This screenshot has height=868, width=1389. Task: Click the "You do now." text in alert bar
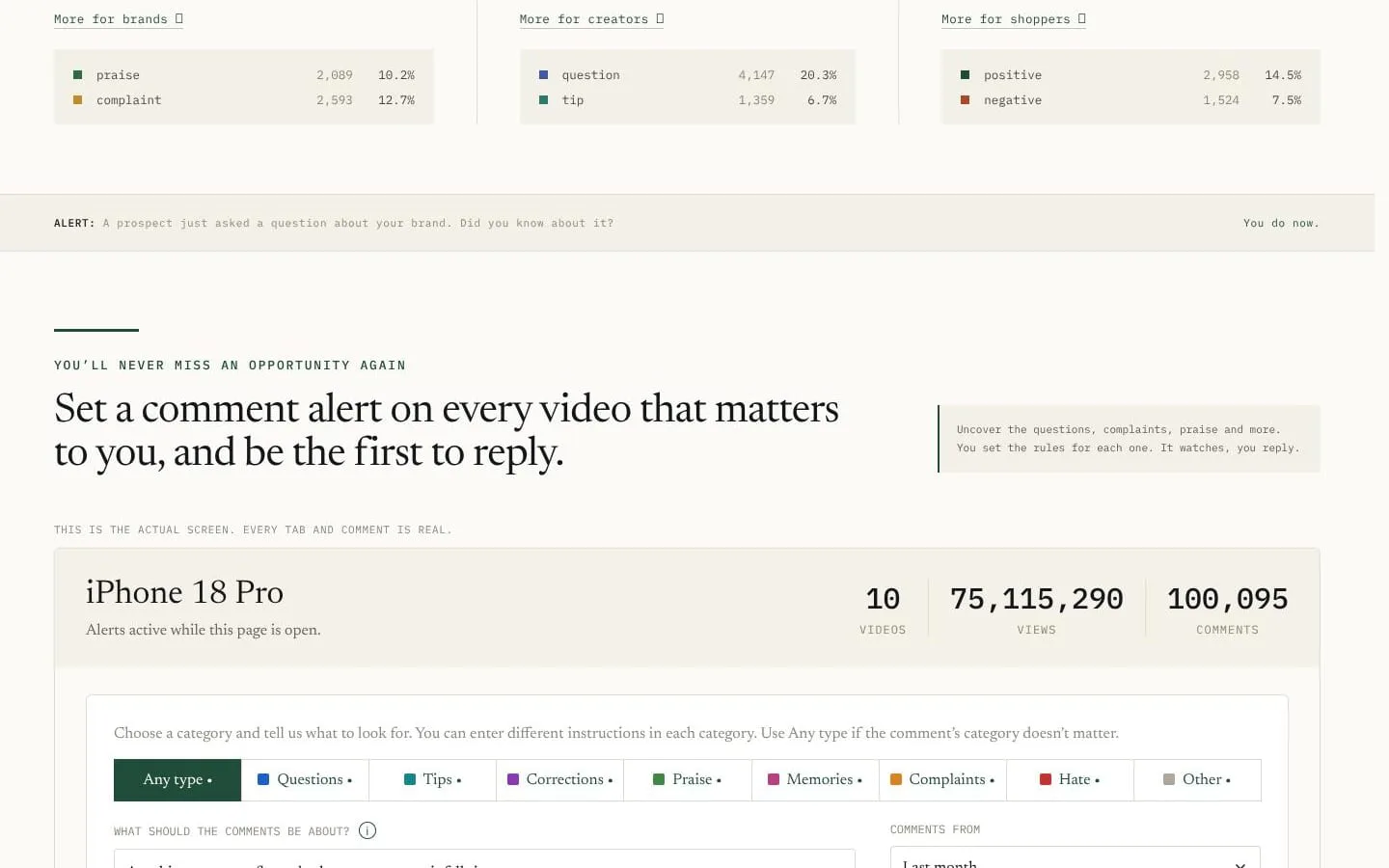(x=1281, y=224)
